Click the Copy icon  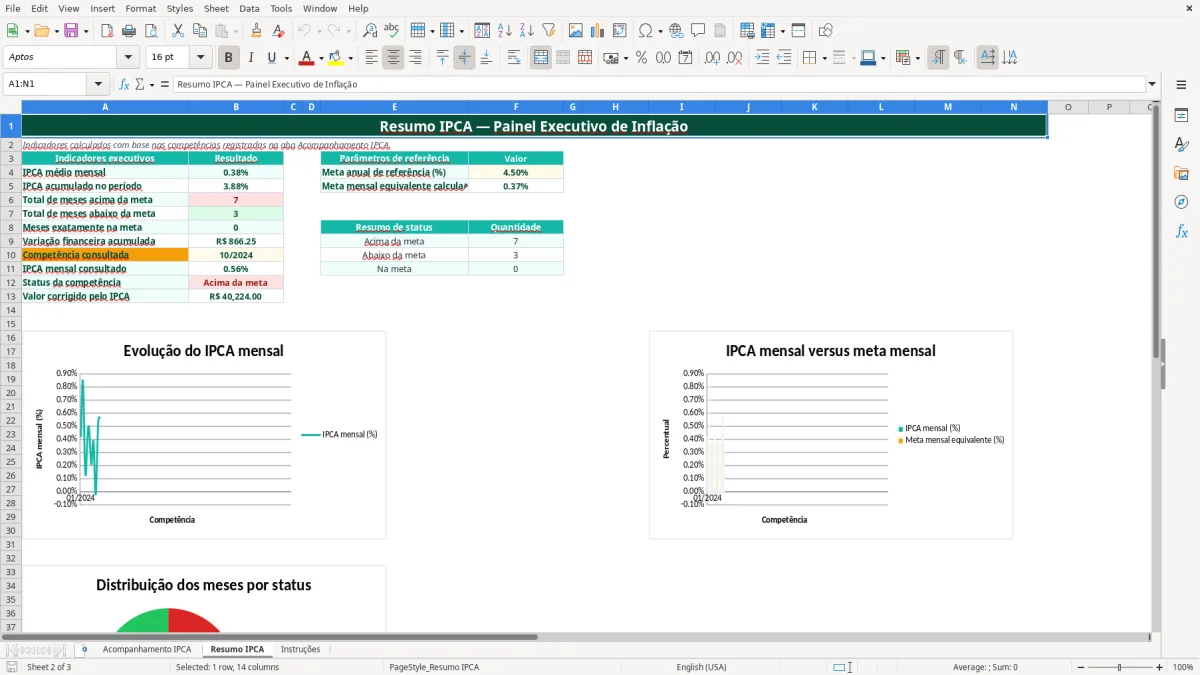point(199,31)
